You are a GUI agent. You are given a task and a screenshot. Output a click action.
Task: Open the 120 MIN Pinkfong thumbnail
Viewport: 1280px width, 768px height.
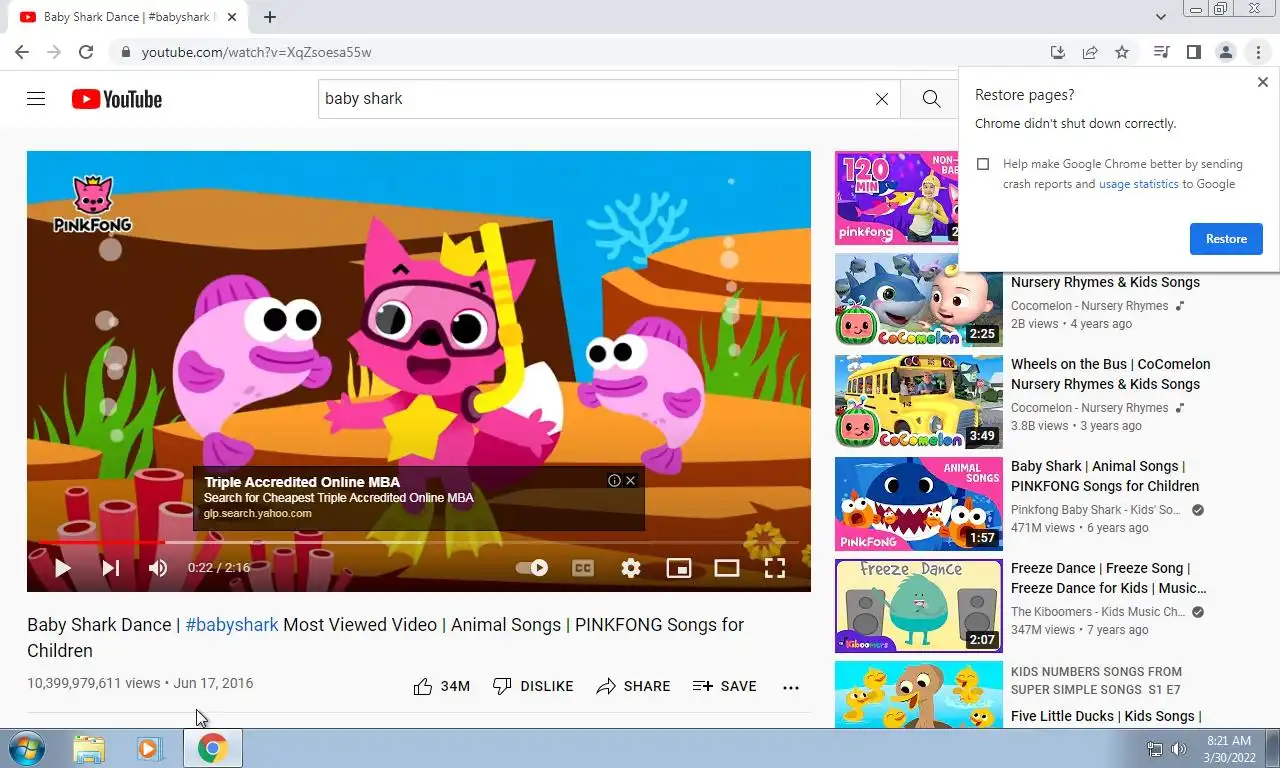[897, 198]
